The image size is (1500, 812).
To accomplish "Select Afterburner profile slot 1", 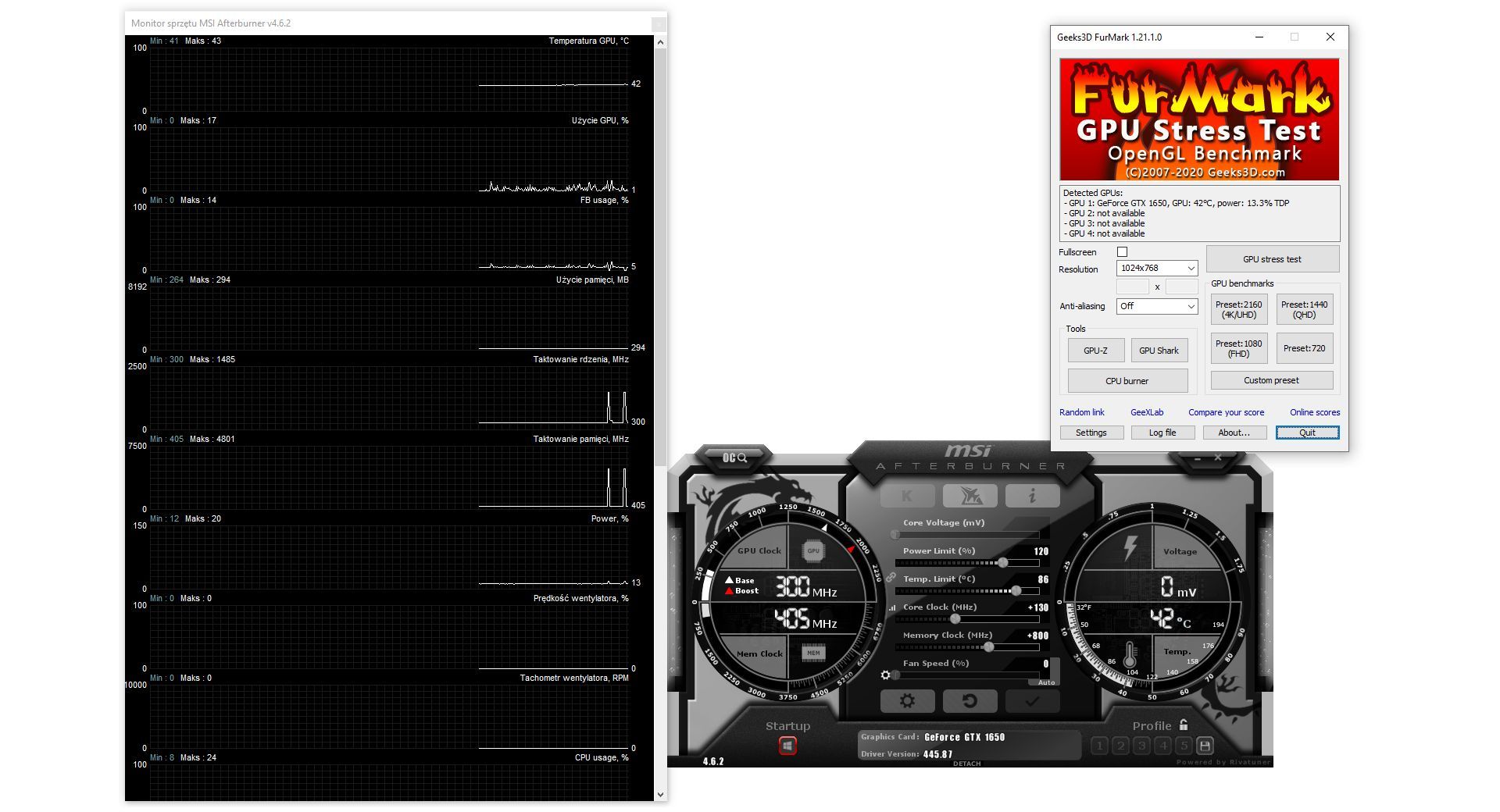I will [1100, 746].
